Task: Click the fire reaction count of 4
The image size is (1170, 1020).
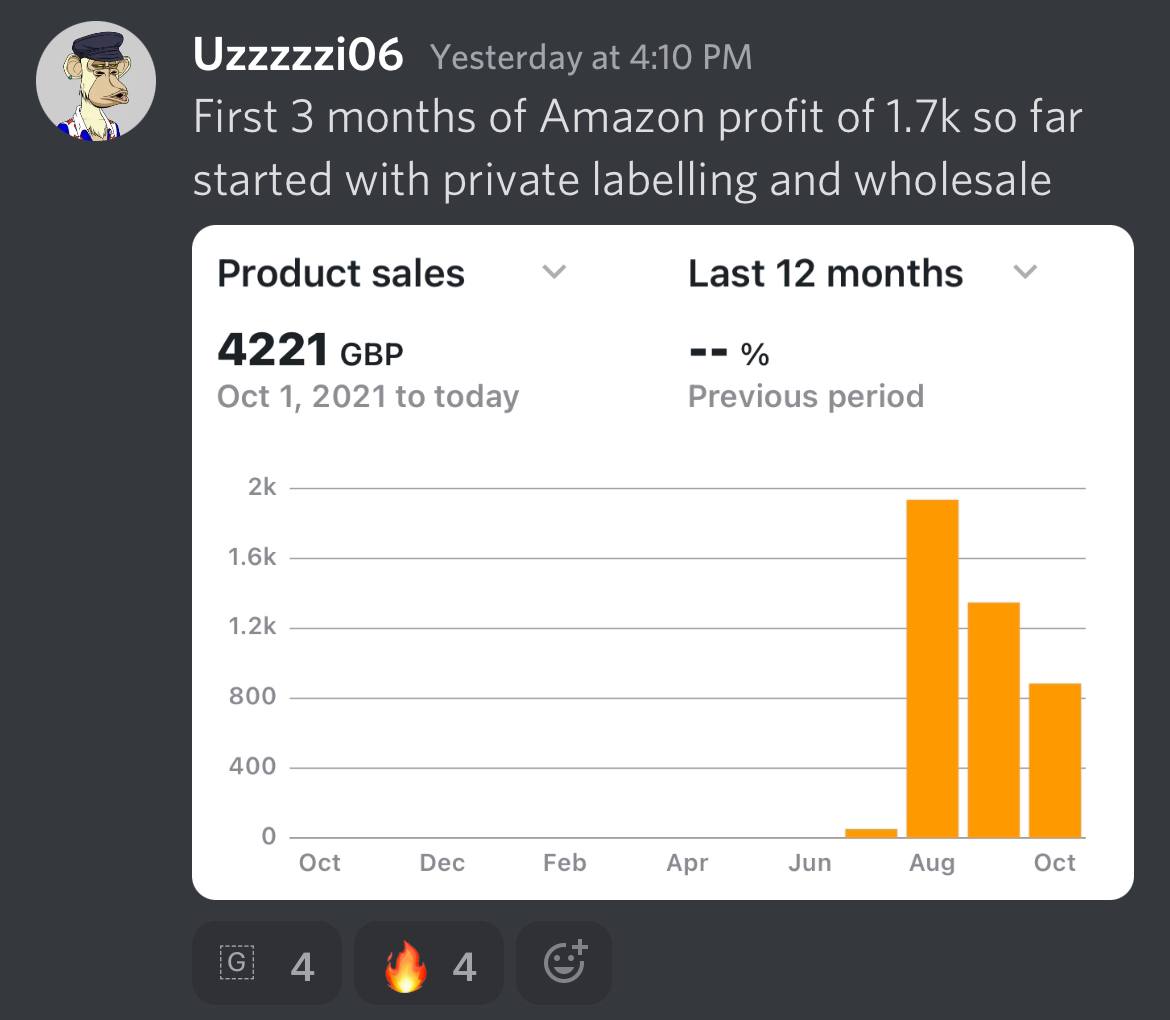Action: pos(464,967)
